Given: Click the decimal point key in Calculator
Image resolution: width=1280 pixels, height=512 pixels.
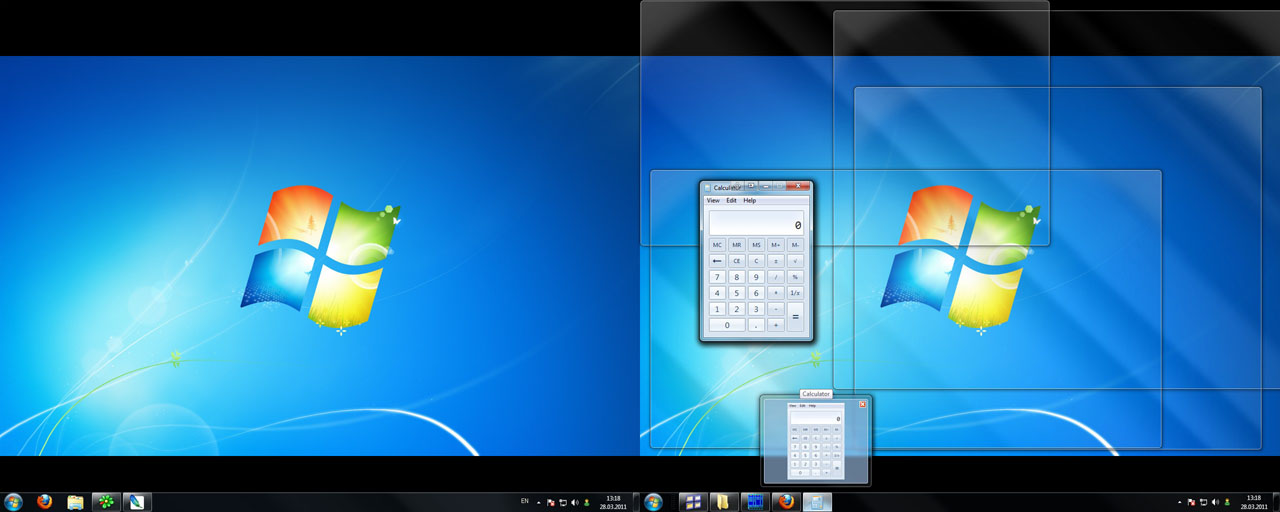Looking at the screenshot, I should coord(756,325).
